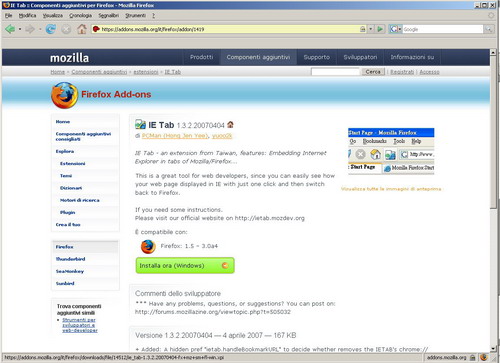Click the small home icon next to IE Tab title
The width and height of the screenshot is (500, 363).
pos(230,125)
